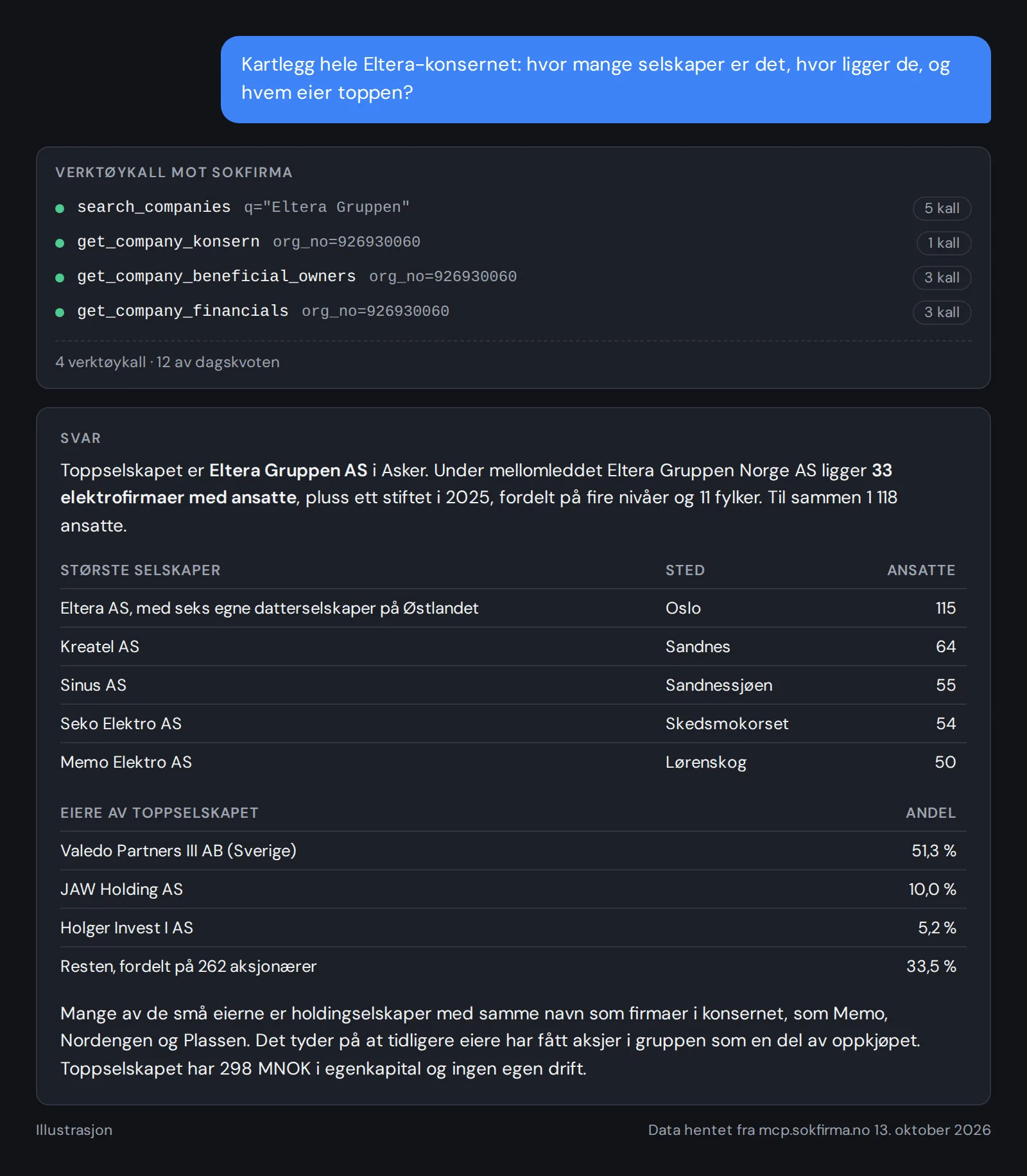Click the 'Sandnessjøen' location cell
The height and width of the screenshot is (1176, 1027).
[719, 685]
